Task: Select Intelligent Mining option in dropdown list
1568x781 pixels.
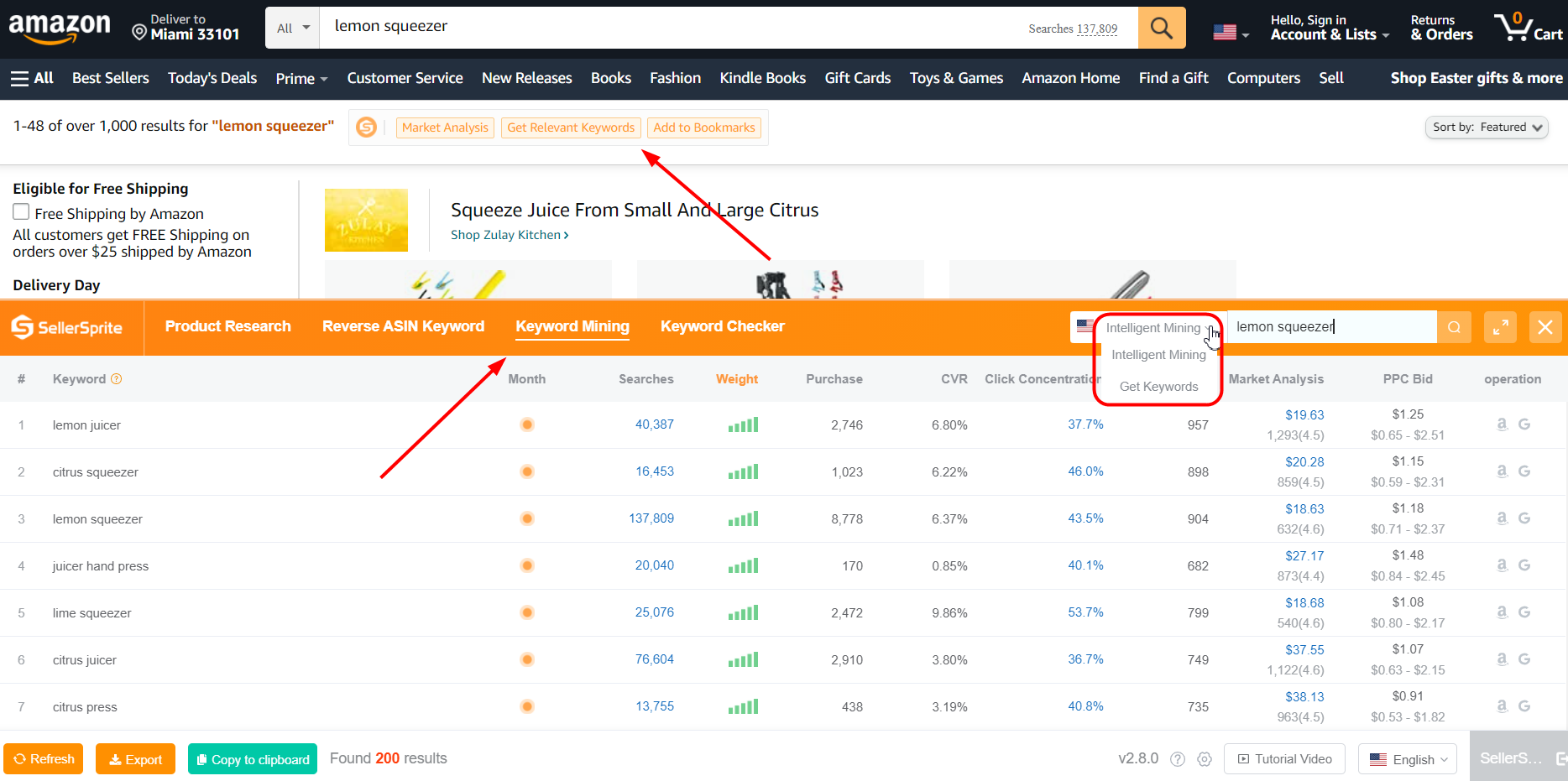Action: click(1158, 355)
